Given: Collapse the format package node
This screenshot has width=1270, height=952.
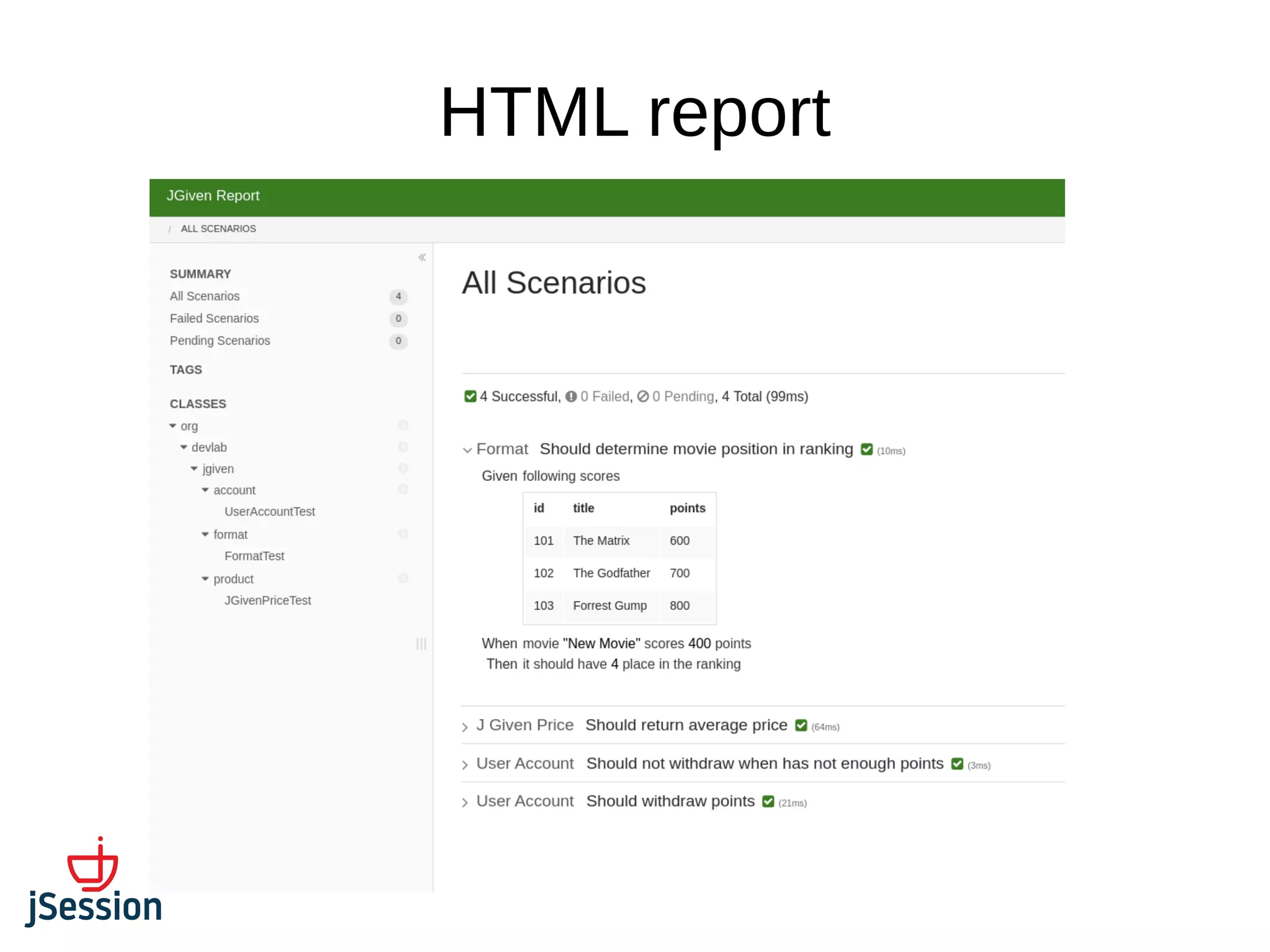Looking at the screenshot, I should click(x=205, y=534).
